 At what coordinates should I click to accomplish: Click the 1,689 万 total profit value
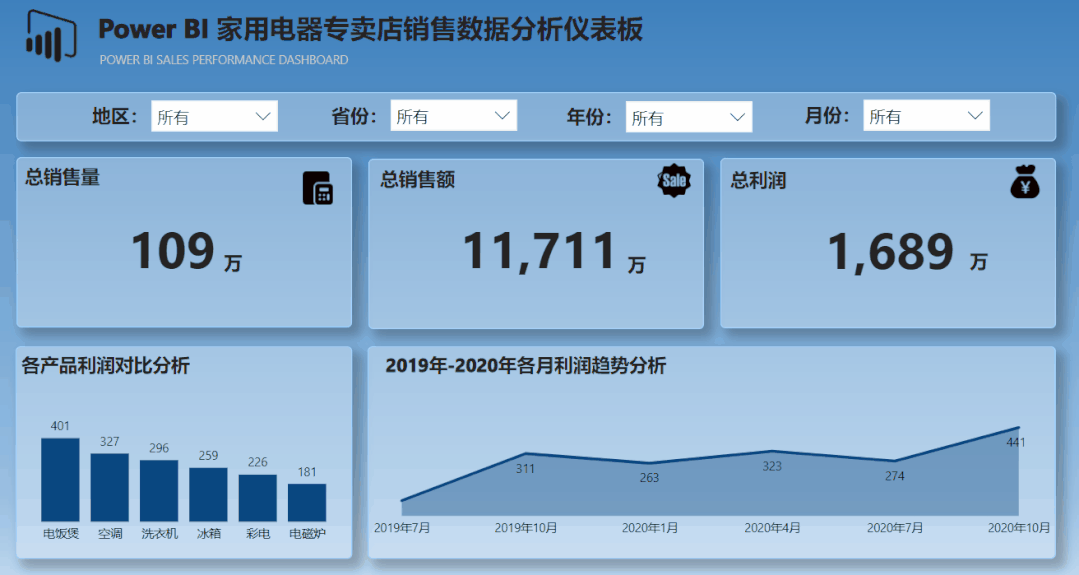(x=907, y=252)
